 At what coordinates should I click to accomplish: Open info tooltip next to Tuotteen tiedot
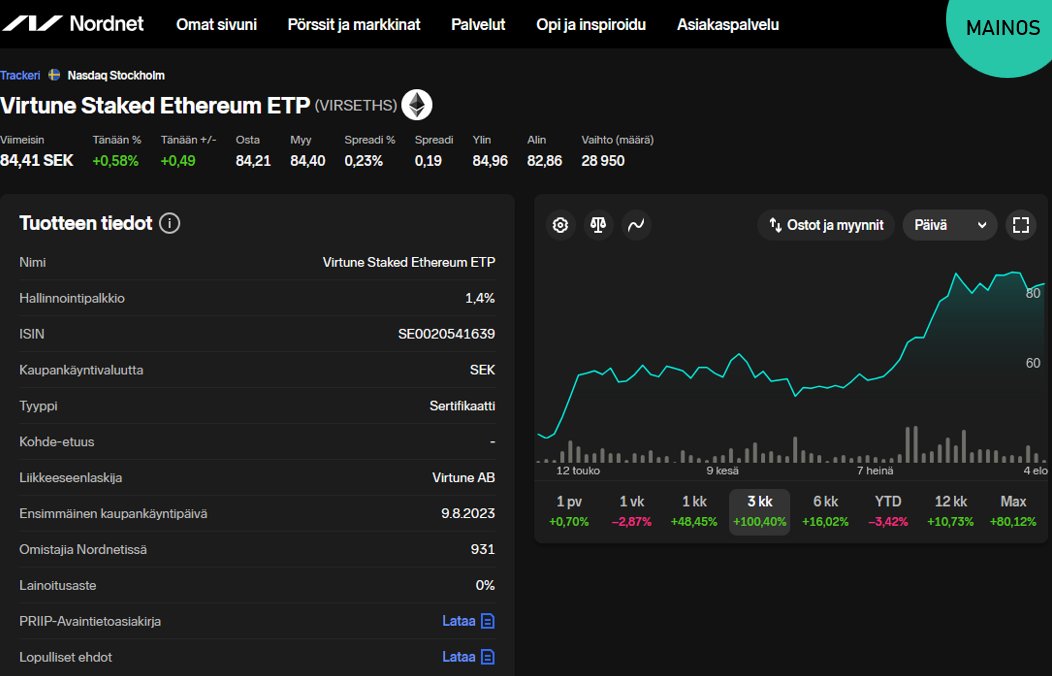click(169, 223)
